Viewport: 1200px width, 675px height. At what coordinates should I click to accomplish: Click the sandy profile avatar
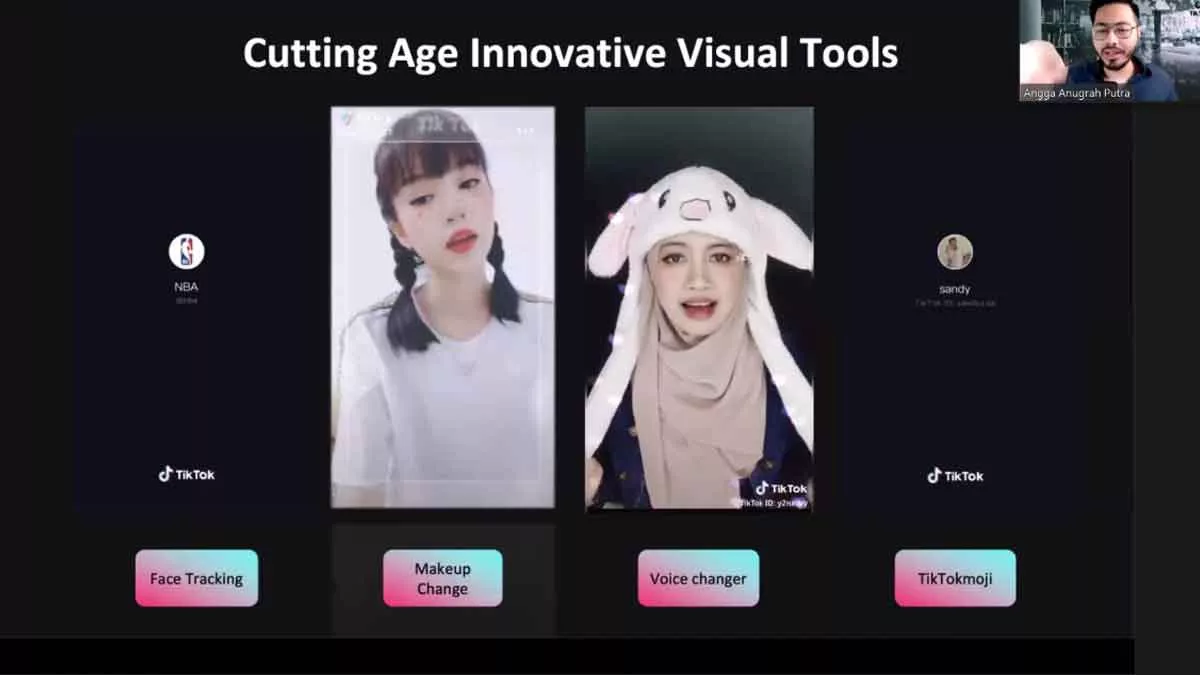(x=955, y=252)
